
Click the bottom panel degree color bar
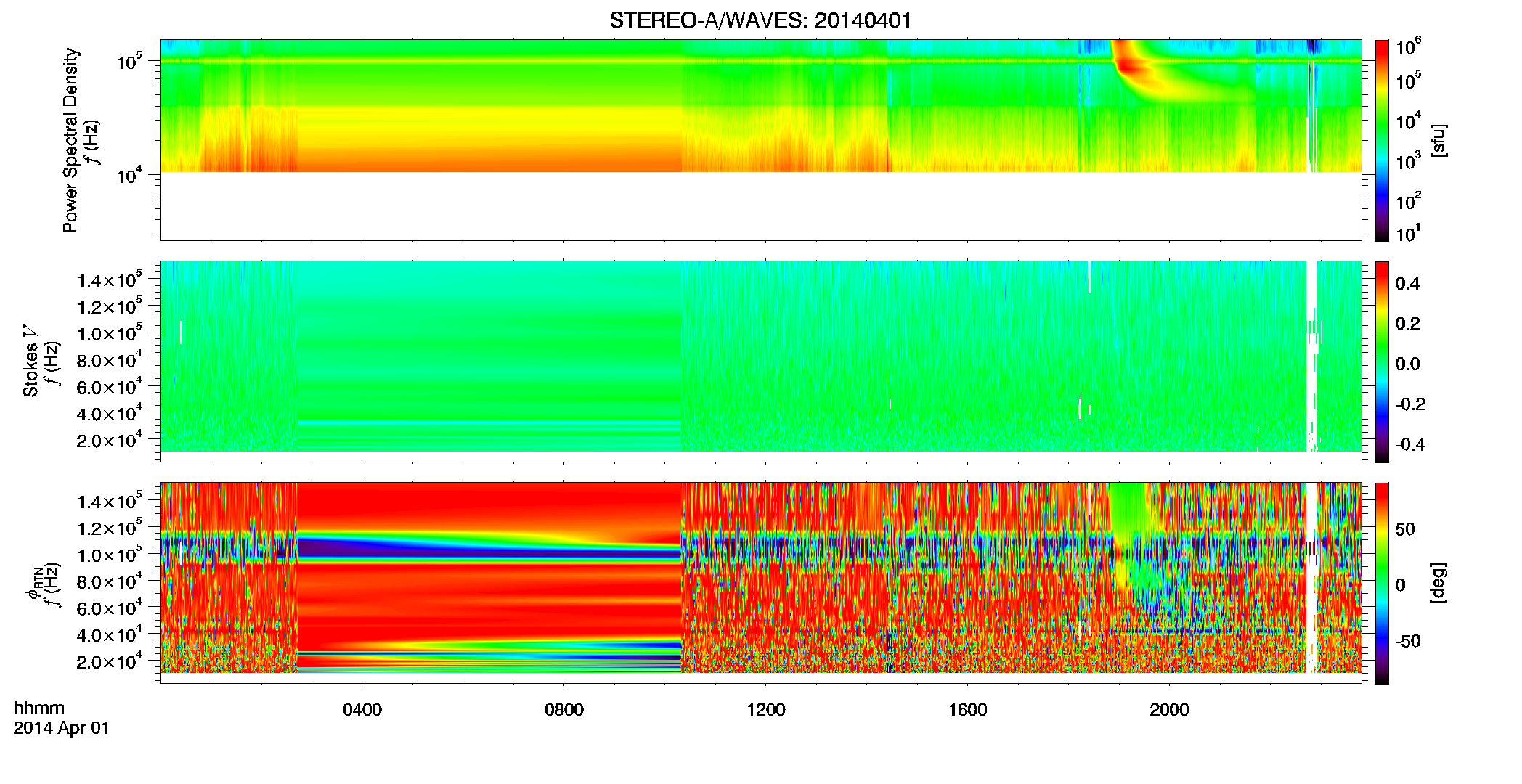(1382, 583)
